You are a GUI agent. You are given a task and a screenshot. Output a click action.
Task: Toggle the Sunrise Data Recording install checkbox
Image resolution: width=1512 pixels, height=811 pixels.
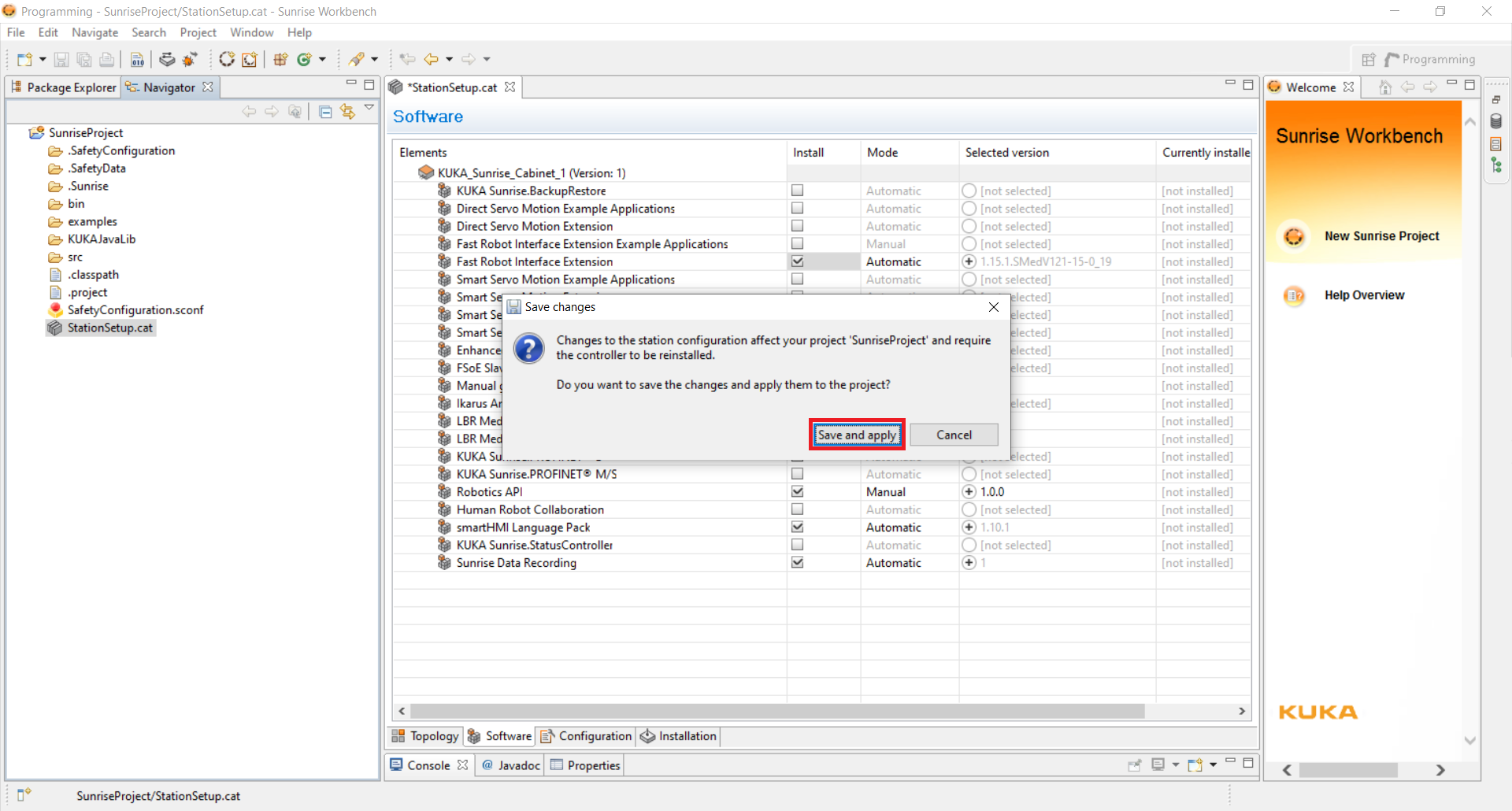pyautogui.click(x=797, y=562)
